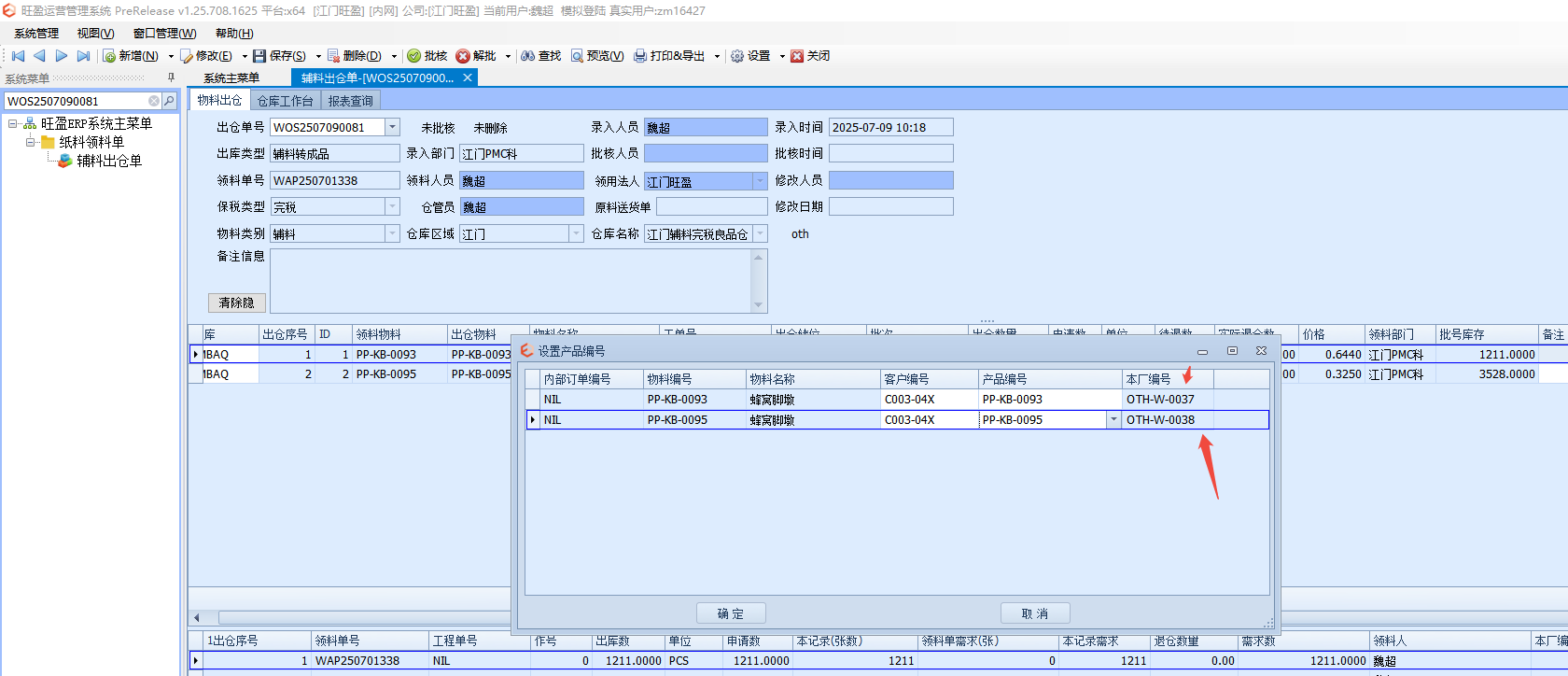Go to last record arrow
Viewport: 1568px width, 676px height.
tap(83, 56)
